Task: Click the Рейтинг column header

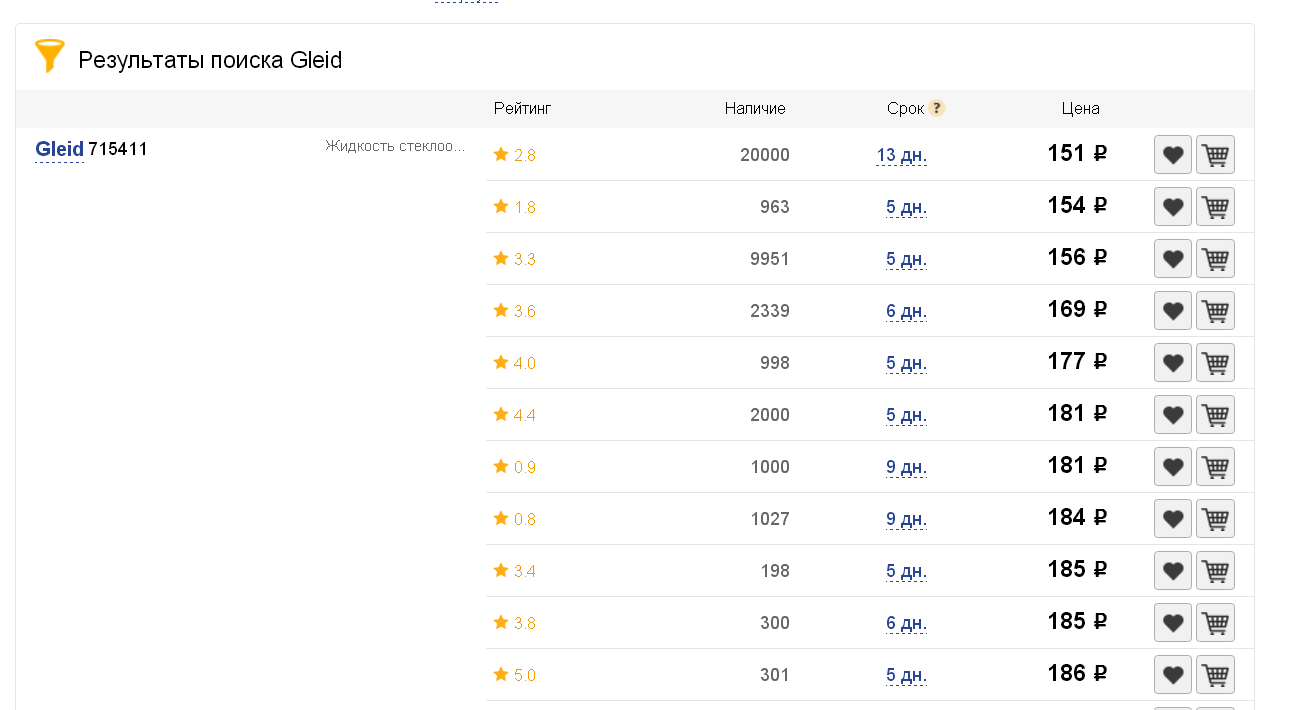Action: tap(522, 109)
